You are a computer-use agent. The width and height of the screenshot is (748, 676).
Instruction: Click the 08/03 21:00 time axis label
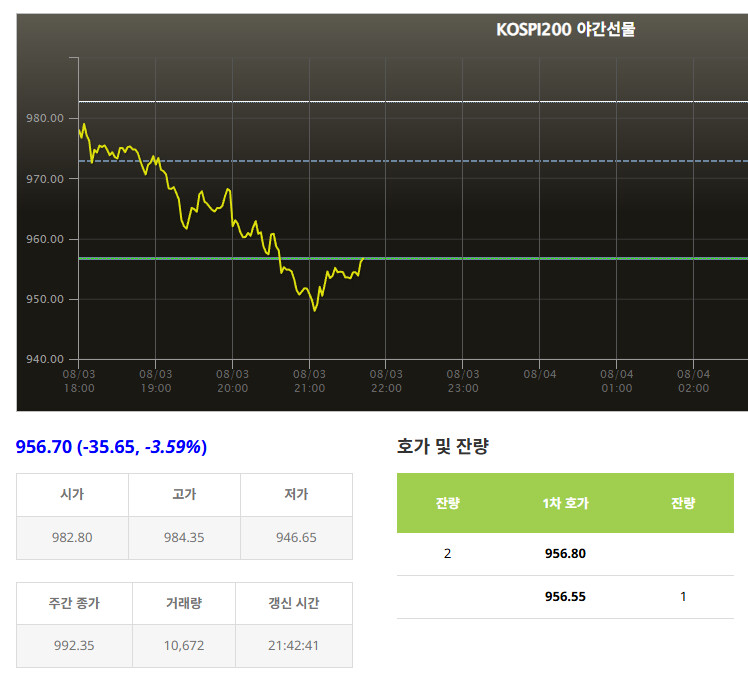coord(309,381)
